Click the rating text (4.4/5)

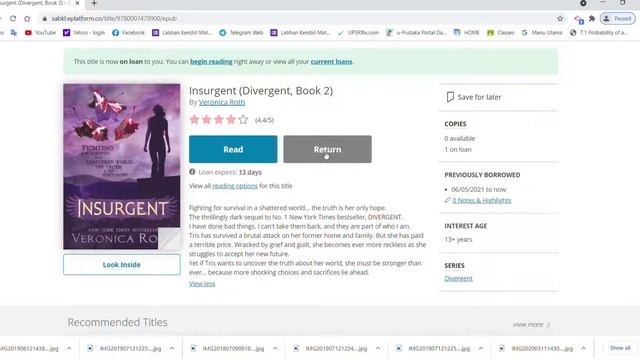[264, 120]
